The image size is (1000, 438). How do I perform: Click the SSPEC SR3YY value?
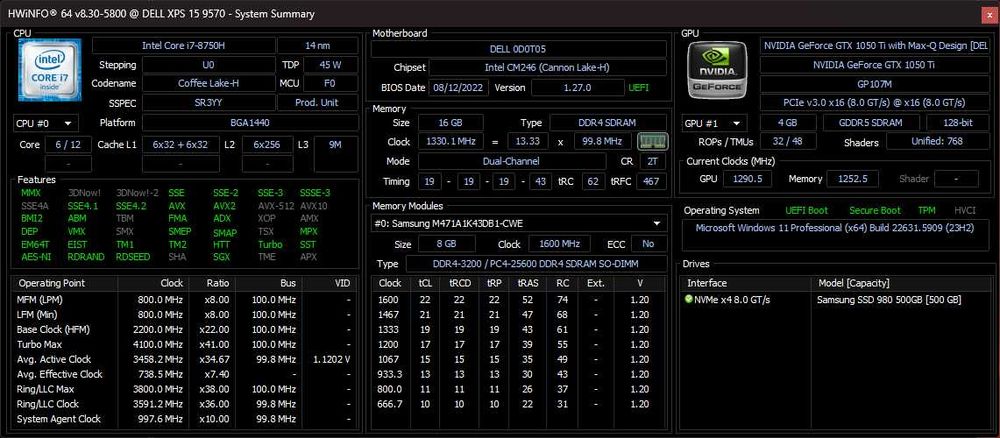209,103
